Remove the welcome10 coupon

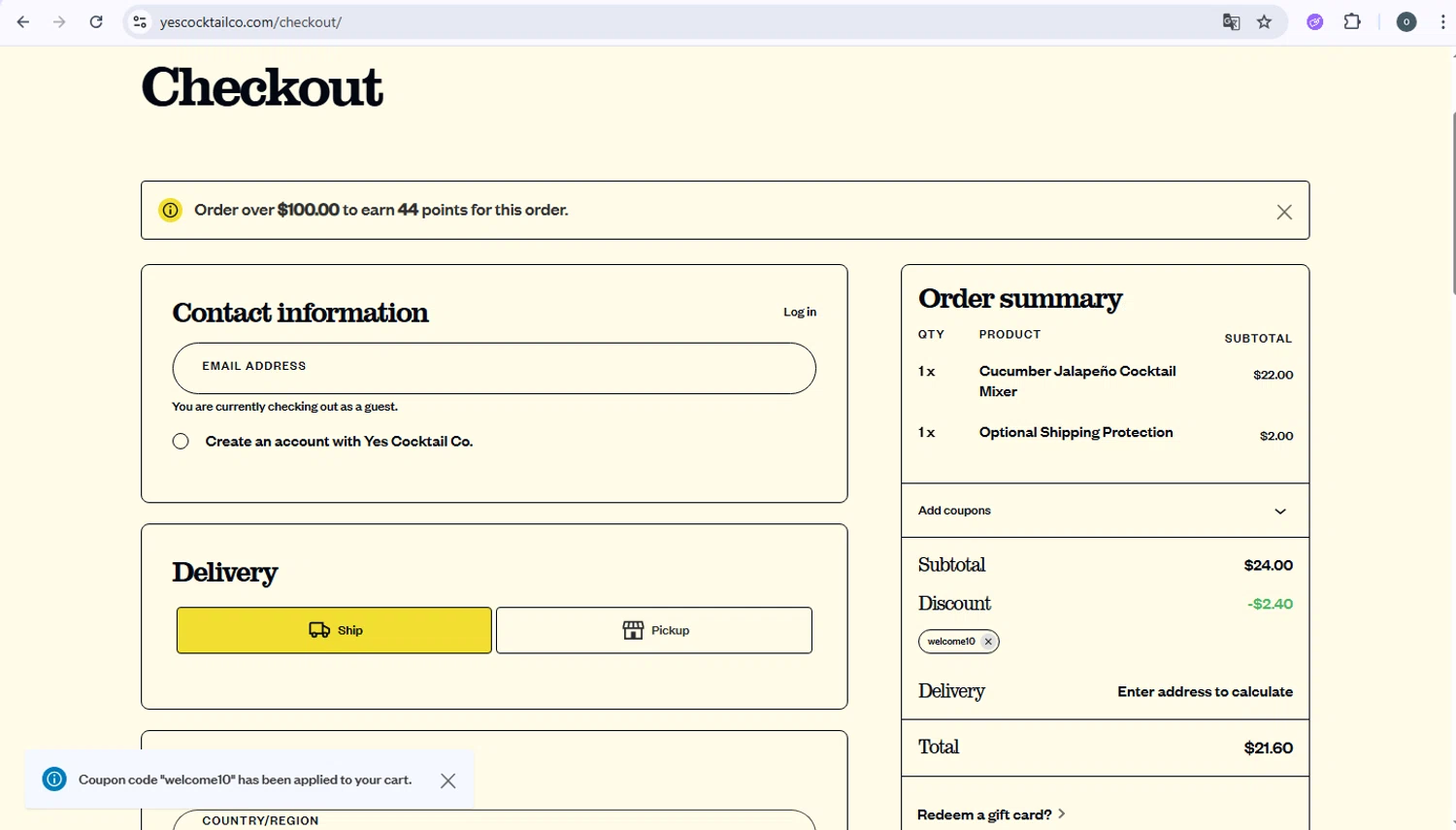click(x=988, y=642)
